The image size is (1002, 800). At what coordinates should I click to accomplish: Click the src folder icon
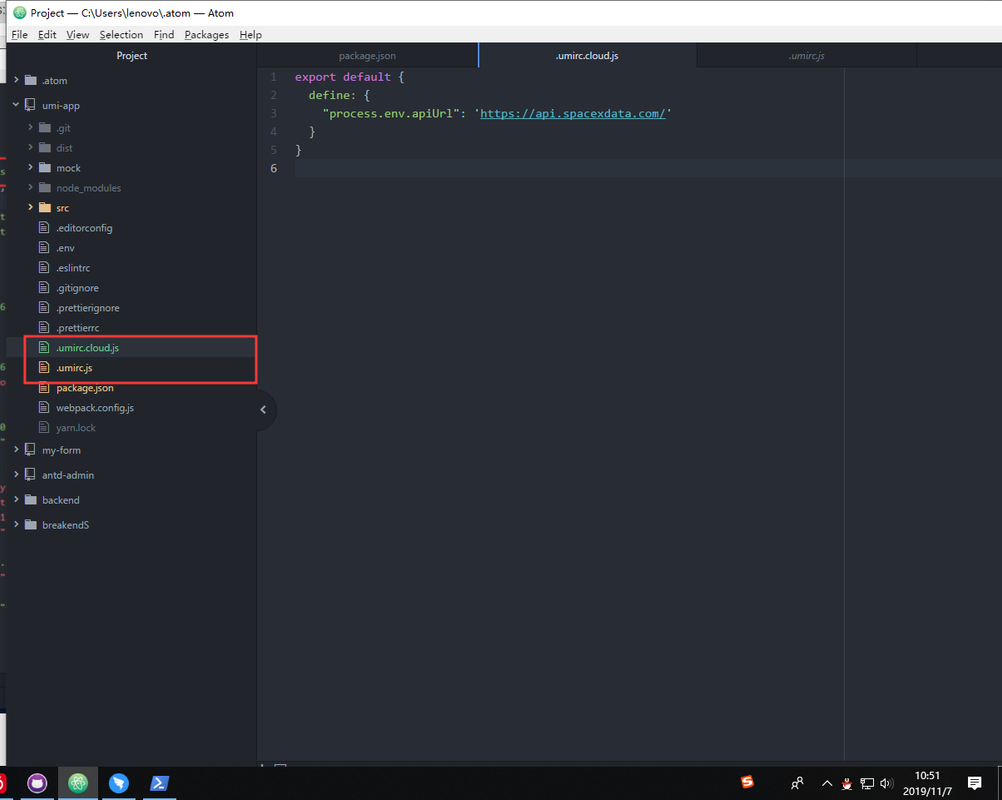(45, 208)
